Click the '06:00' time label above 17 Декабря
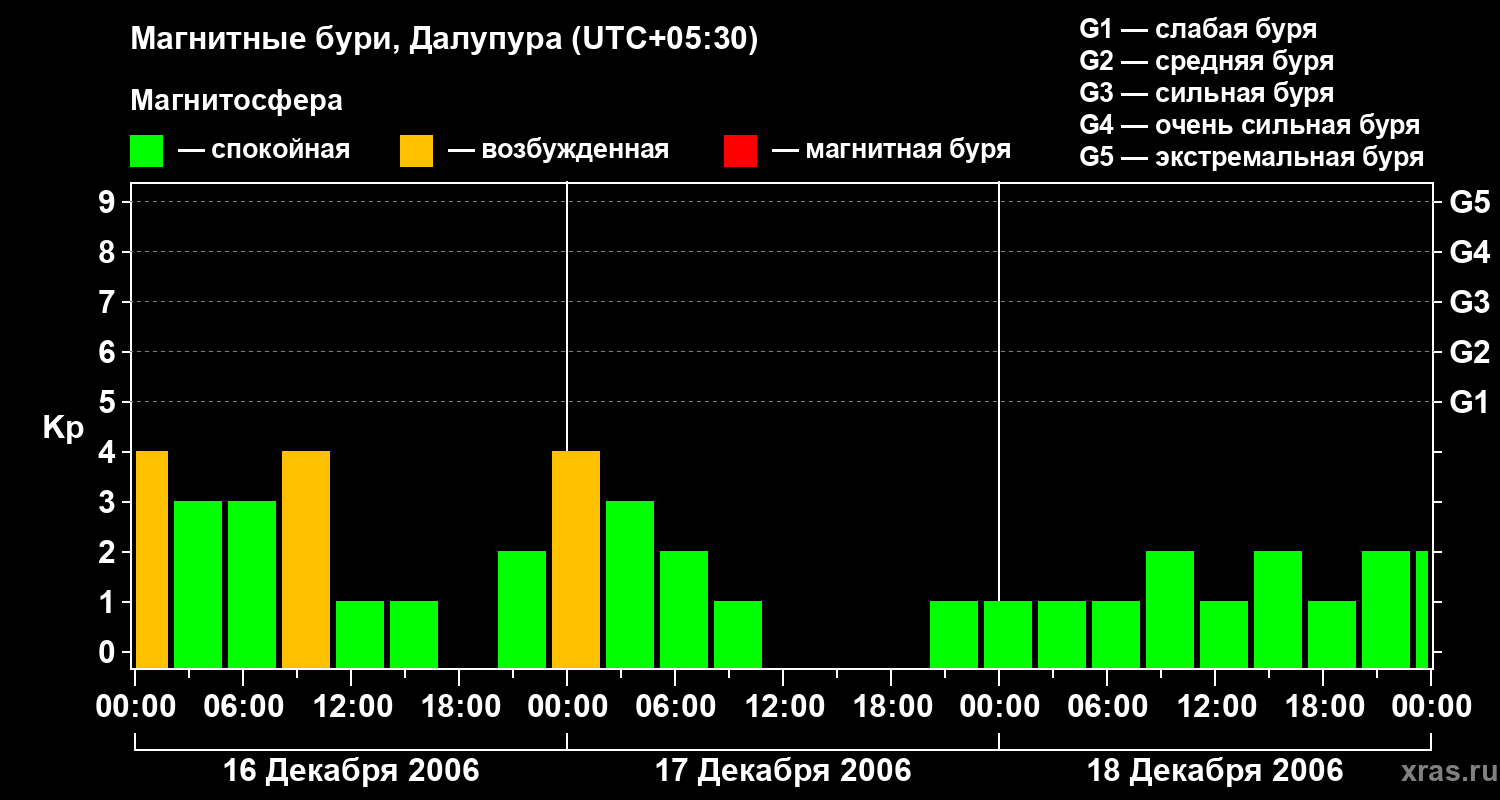 click(675, 707)
